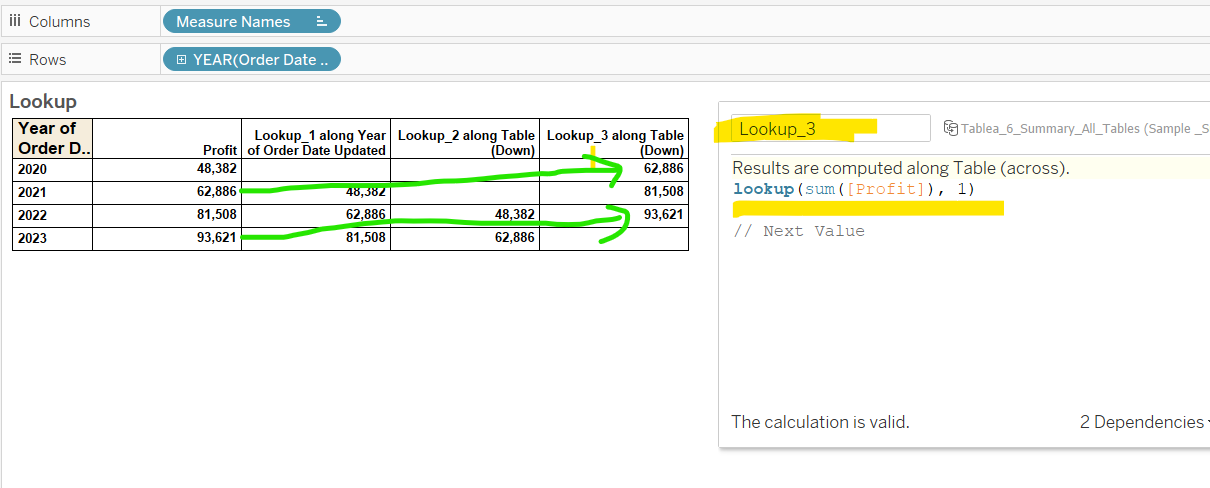Click Profit value 62,886 in 2021 row
The width and height of the screenshot is (1210, 488).
click(x=216, y=192)
